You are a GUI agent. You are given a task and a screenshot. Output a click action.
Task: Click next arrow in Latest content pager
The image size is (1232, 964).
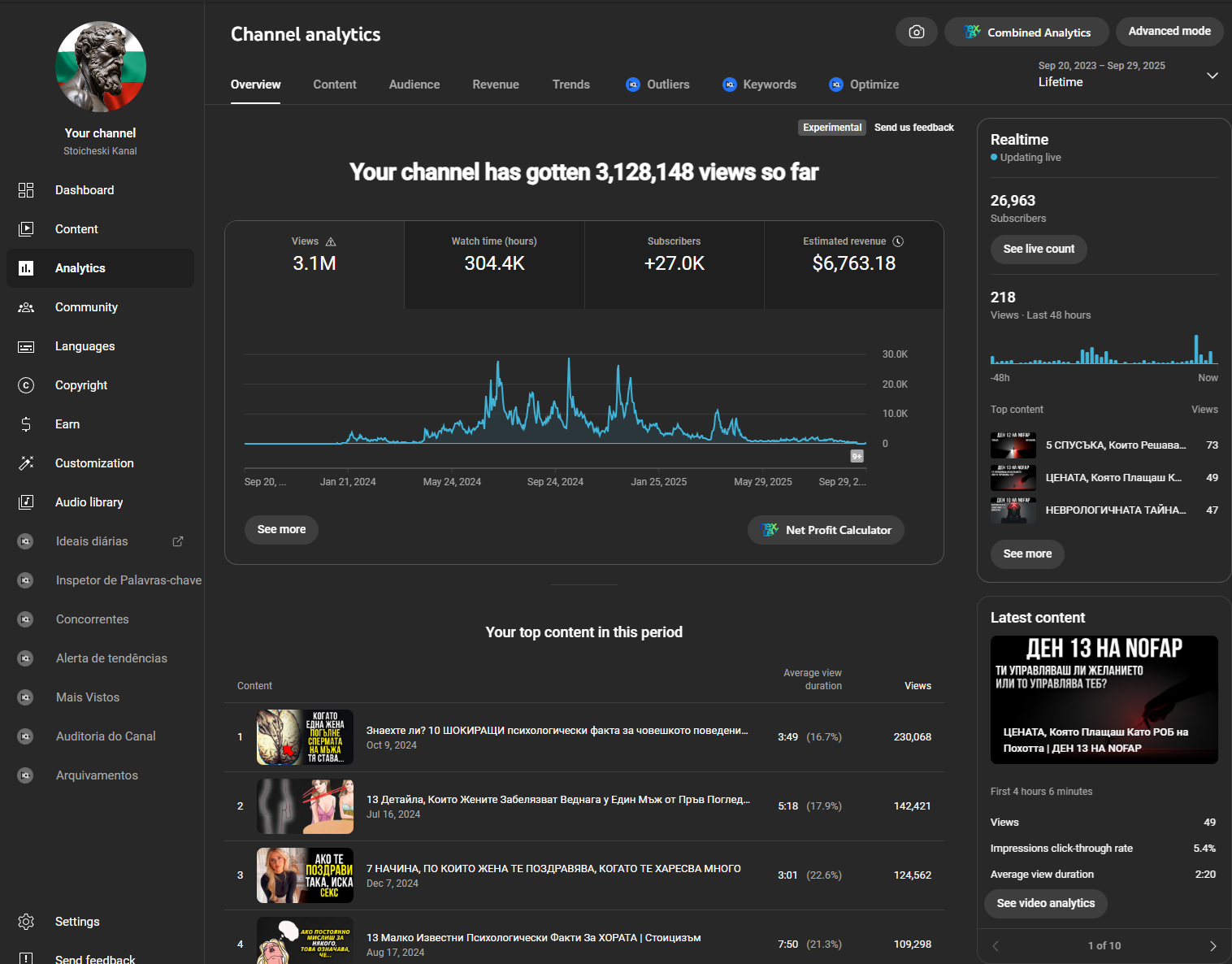1212,945
